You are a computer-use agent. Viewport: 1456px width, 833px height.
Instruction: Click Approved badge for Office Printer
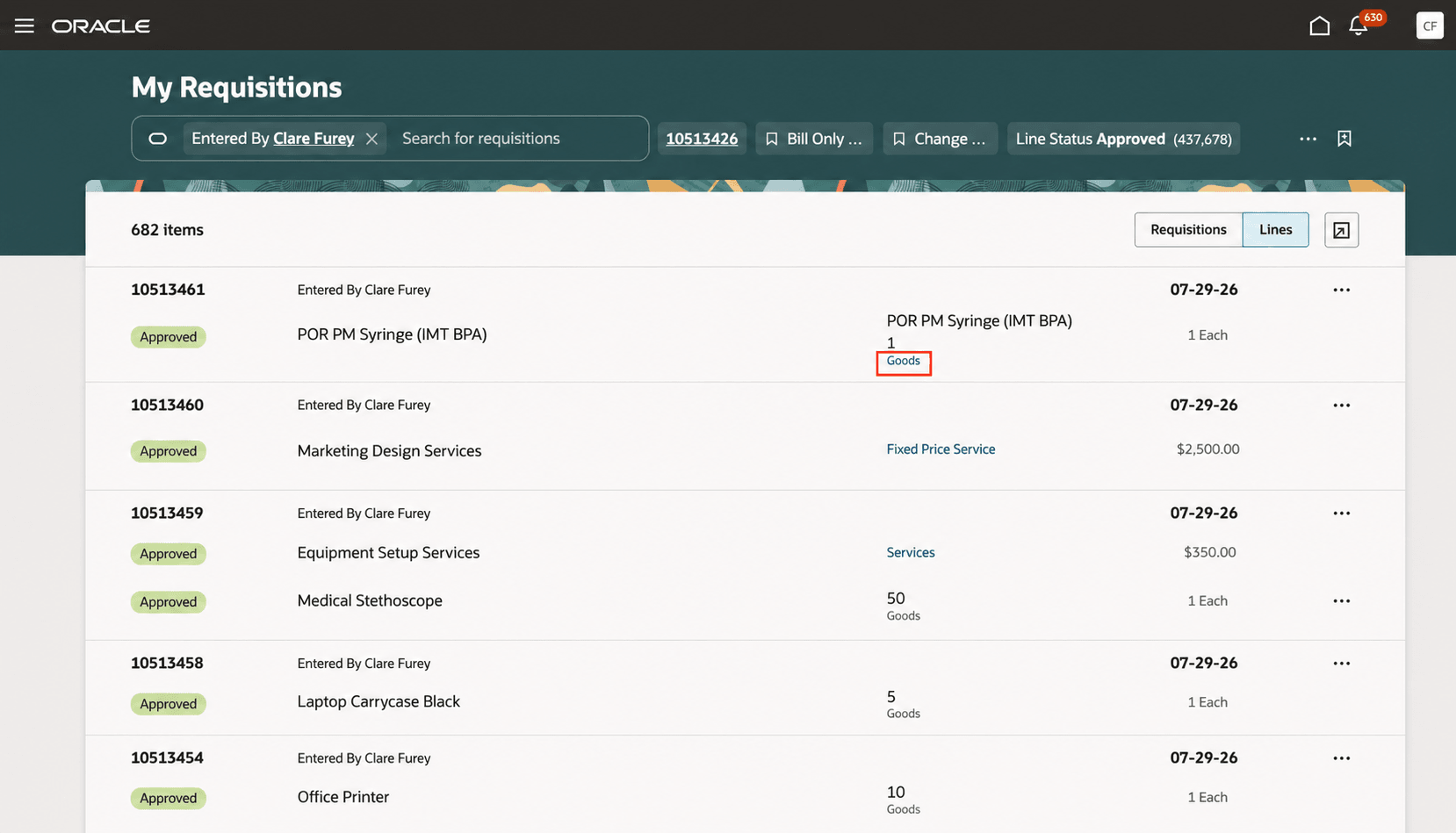pos(168,798)
